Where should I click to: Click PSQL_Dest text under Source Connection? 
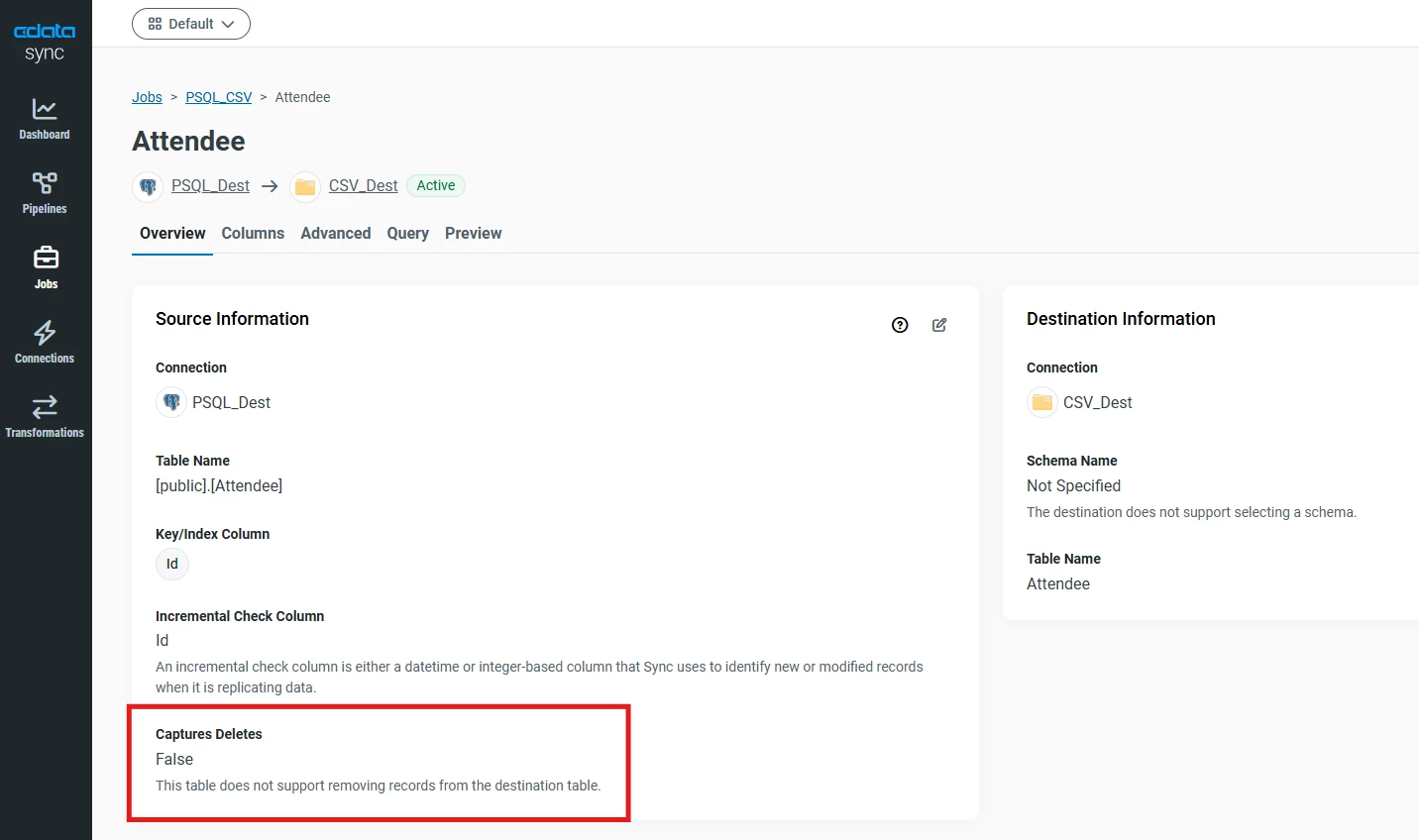231,402
